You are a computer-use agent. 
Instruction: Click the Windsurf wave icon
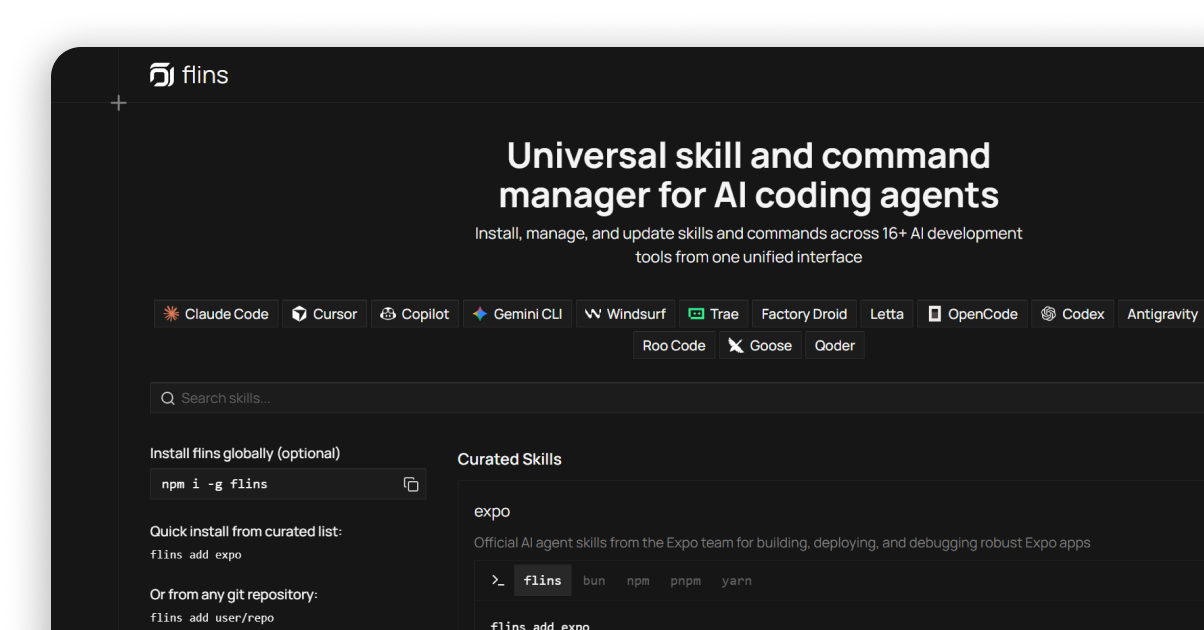click(593, 314)
